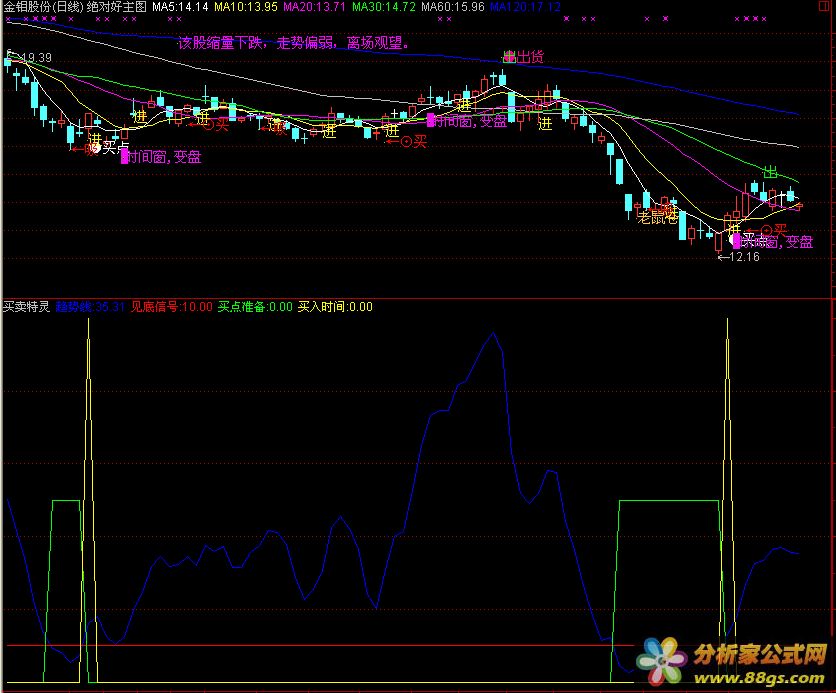Click the 19.39 high price label
Viewport: 836px width, 693px height.
(x=37, y=58)
